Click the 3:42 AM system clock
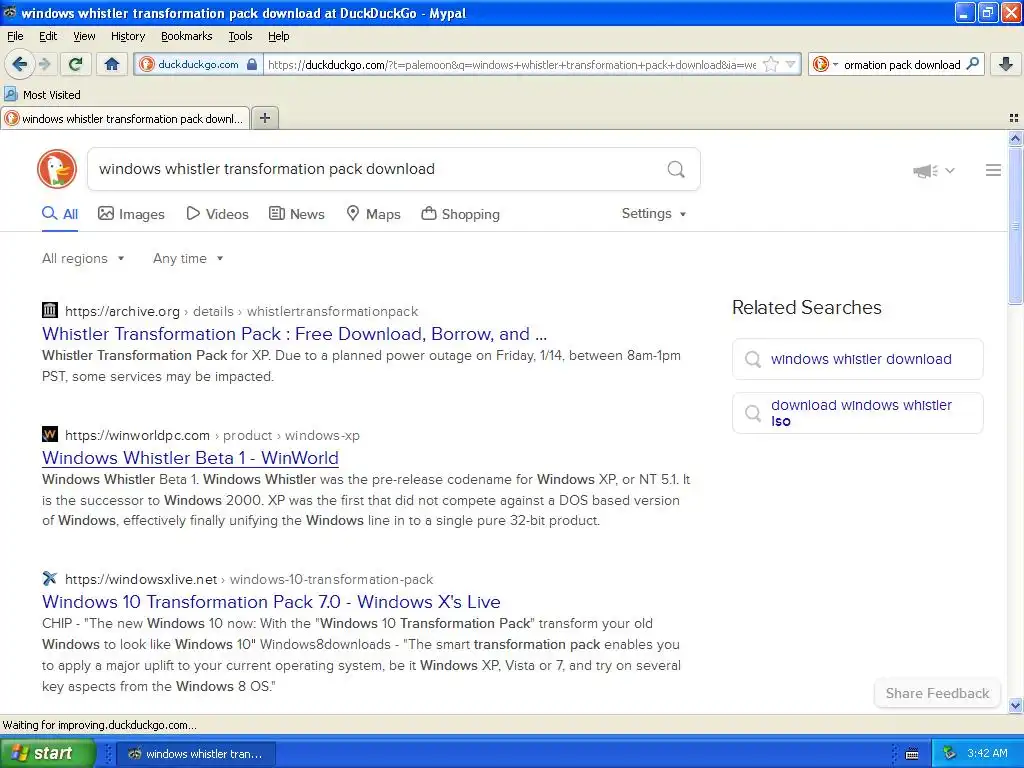Viewport: 1024px width, 768px height. pos(987,753)
